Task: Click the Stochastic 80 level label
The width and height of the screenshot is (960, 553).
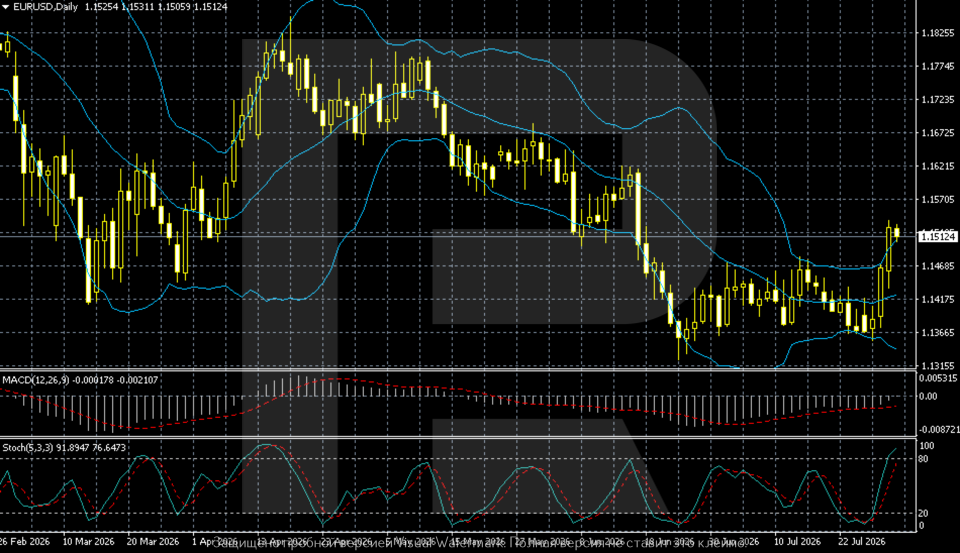Action: [x=923, y=459]
